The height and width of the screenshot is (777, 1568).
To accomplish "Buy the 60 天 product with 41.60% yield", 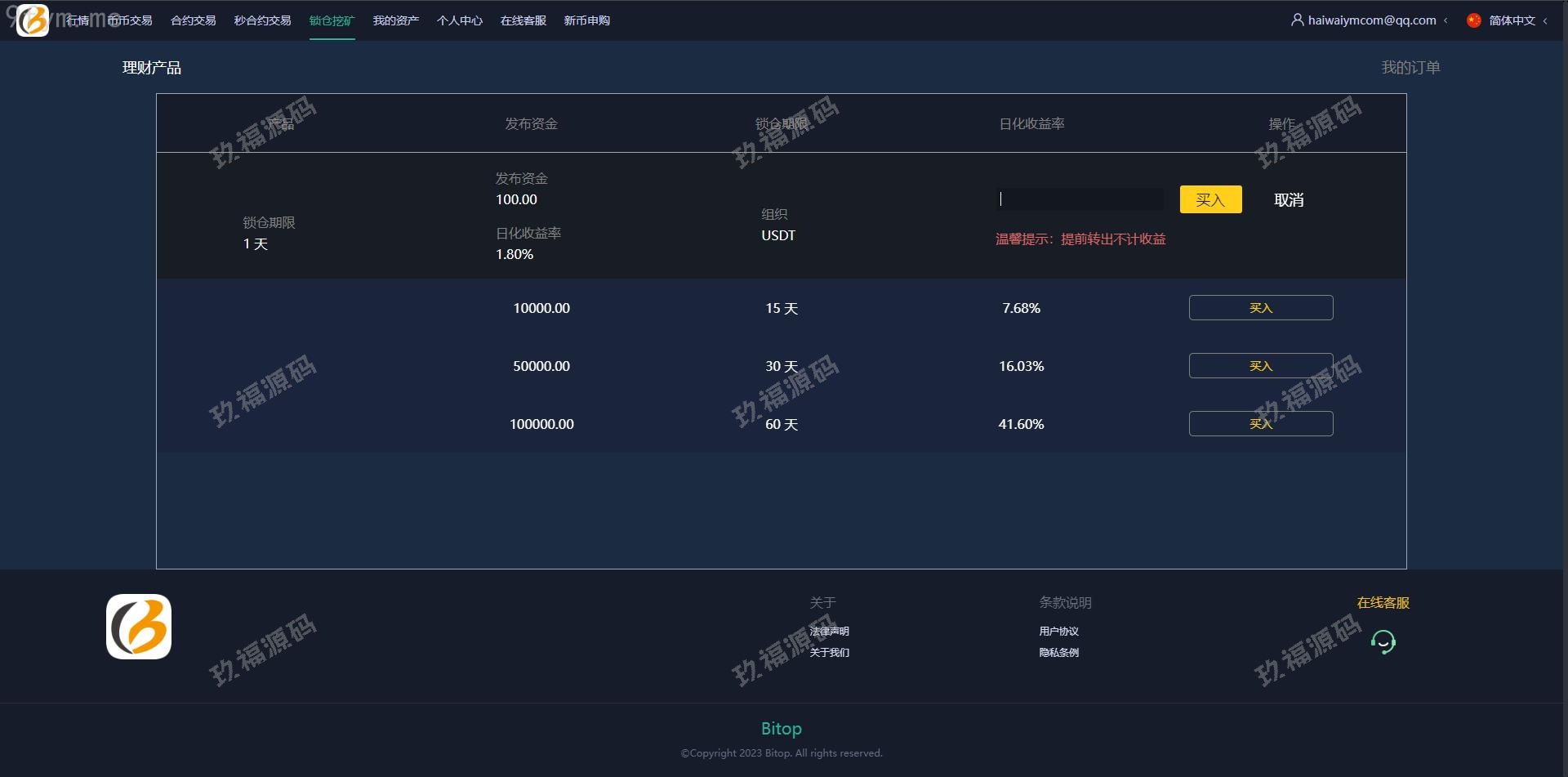I will tap(1260, 424).
